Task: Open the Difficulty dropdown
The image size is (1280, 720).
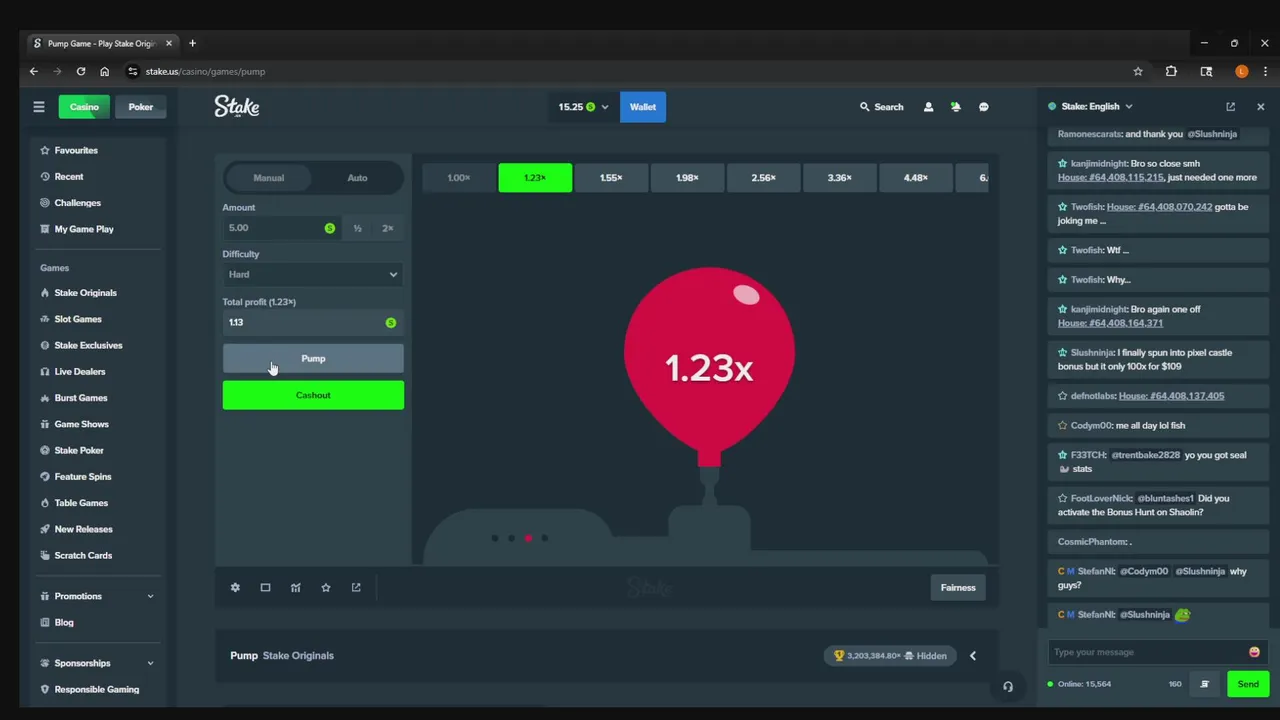Action: tap(313, 274)
